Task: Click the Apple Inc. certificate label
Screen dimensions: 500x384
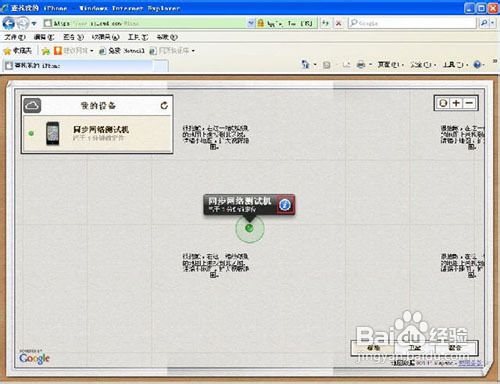Action: tap(289, 23)
